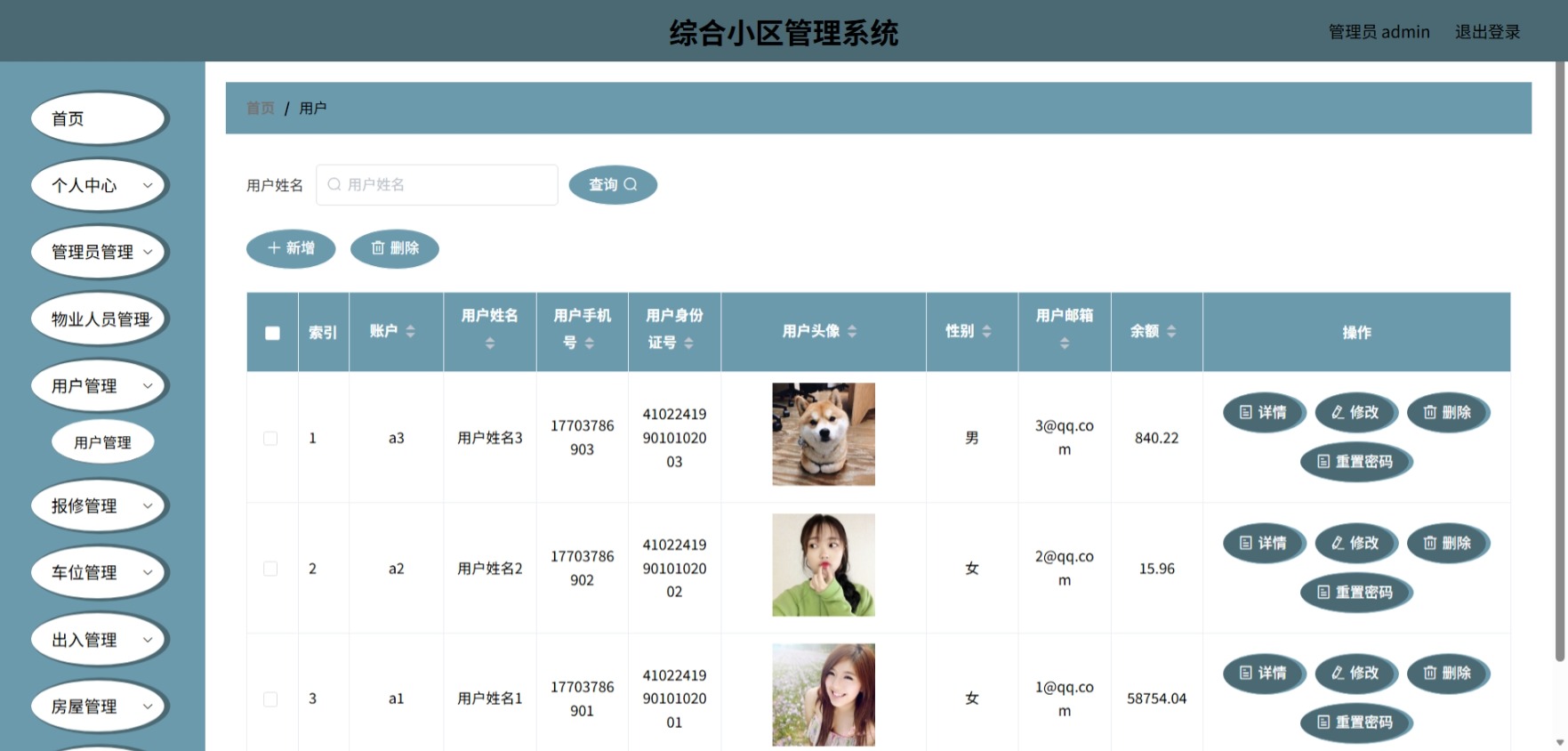Click the avatar of user a2
Screen dimensions: 1568x751
click(x=824, y=565)
